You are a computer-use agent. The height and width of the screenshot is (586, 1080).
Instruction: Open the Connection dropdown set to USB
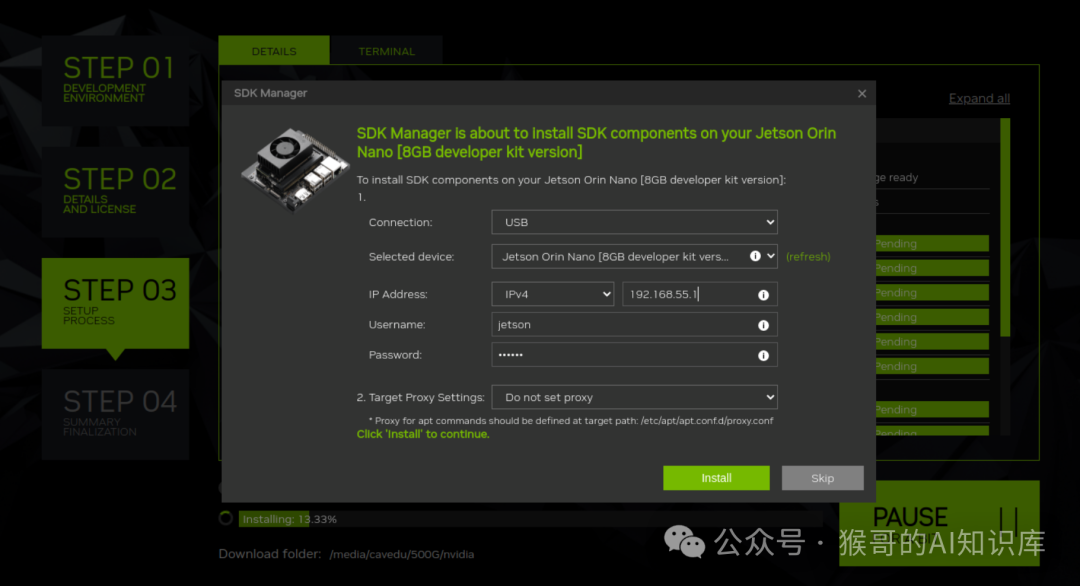point(634,222)
